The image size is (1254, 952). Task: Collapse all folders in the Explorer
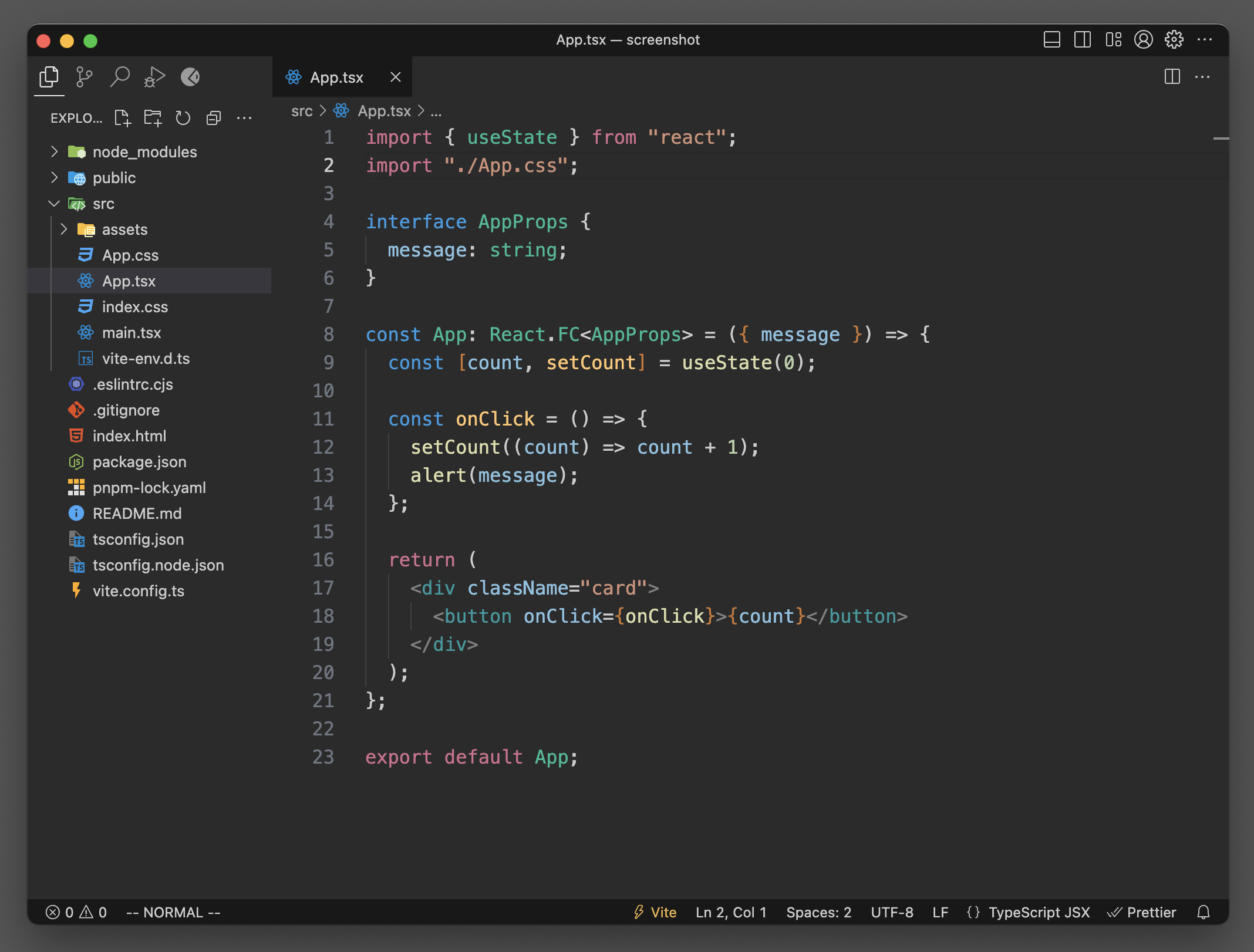tap(214, 118)
